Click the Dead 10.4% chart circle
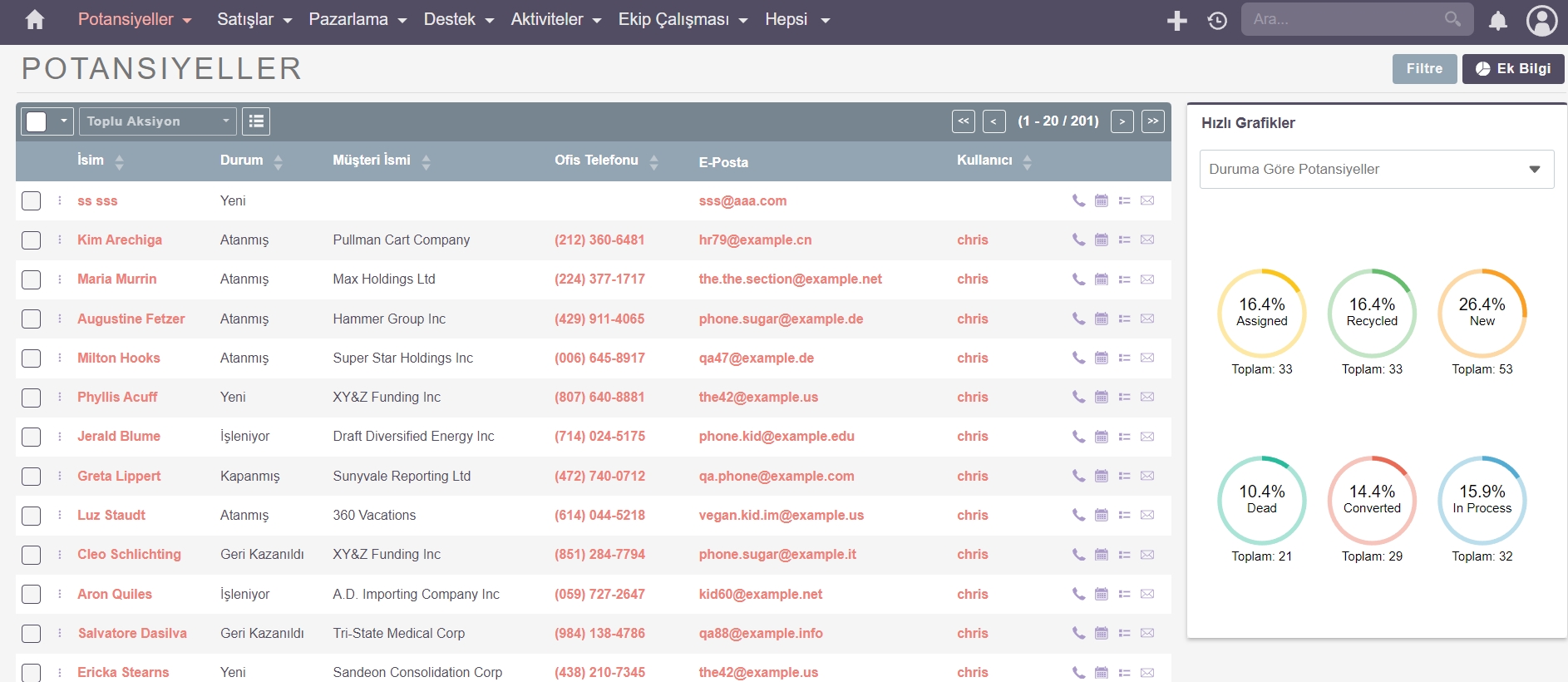Image resolution: width=1568 pixels, height=682 pixels. coord(1261,500)
